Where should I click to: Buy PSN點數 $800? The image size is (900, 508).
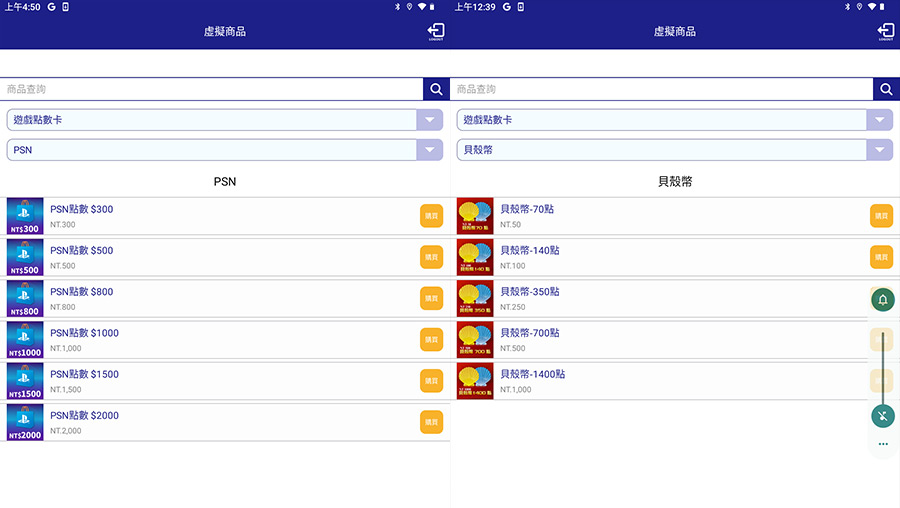click(431, 298)
